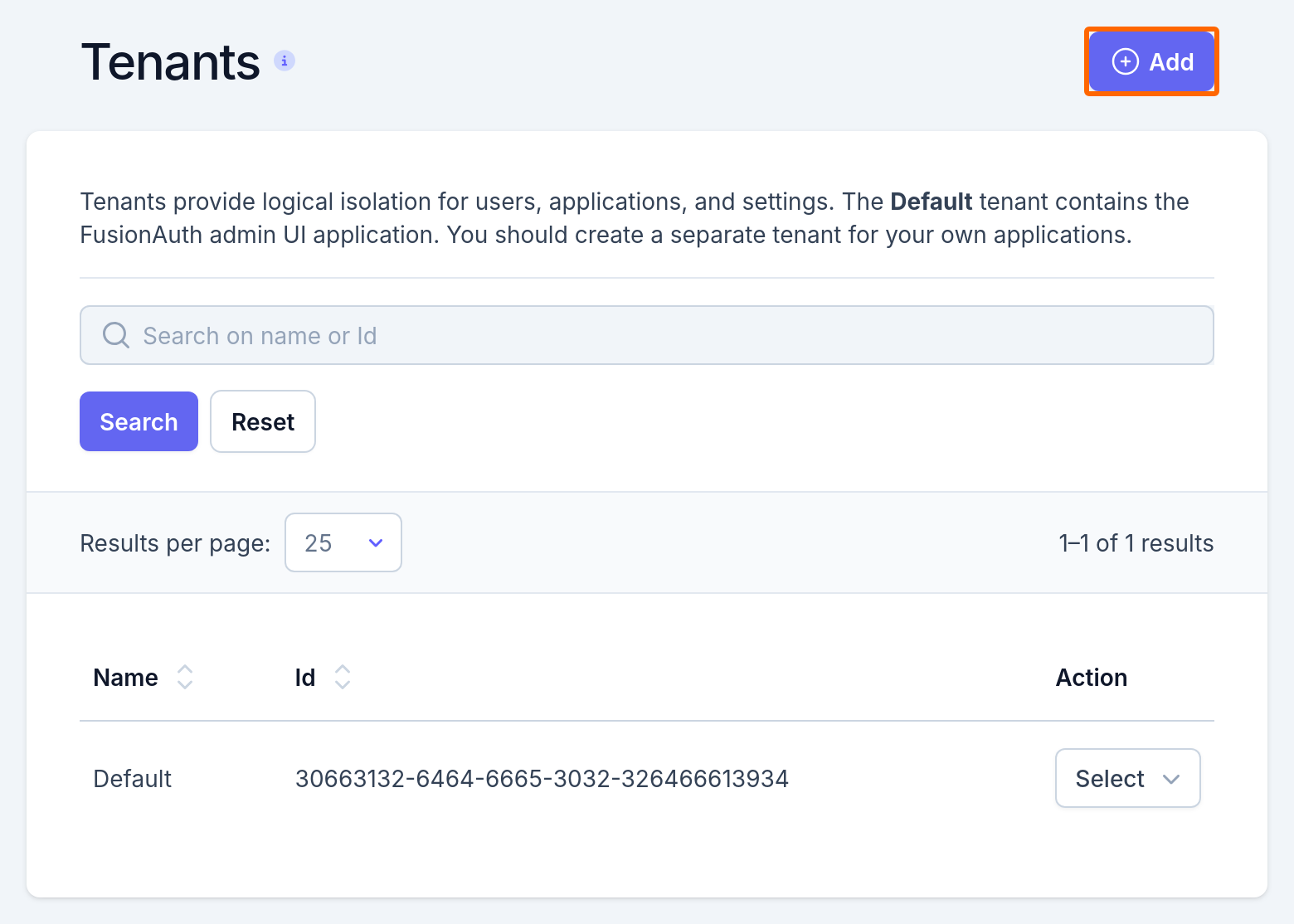Click the Results per page label
Viewport: 1294px width, 924px height.
(175, 543)
